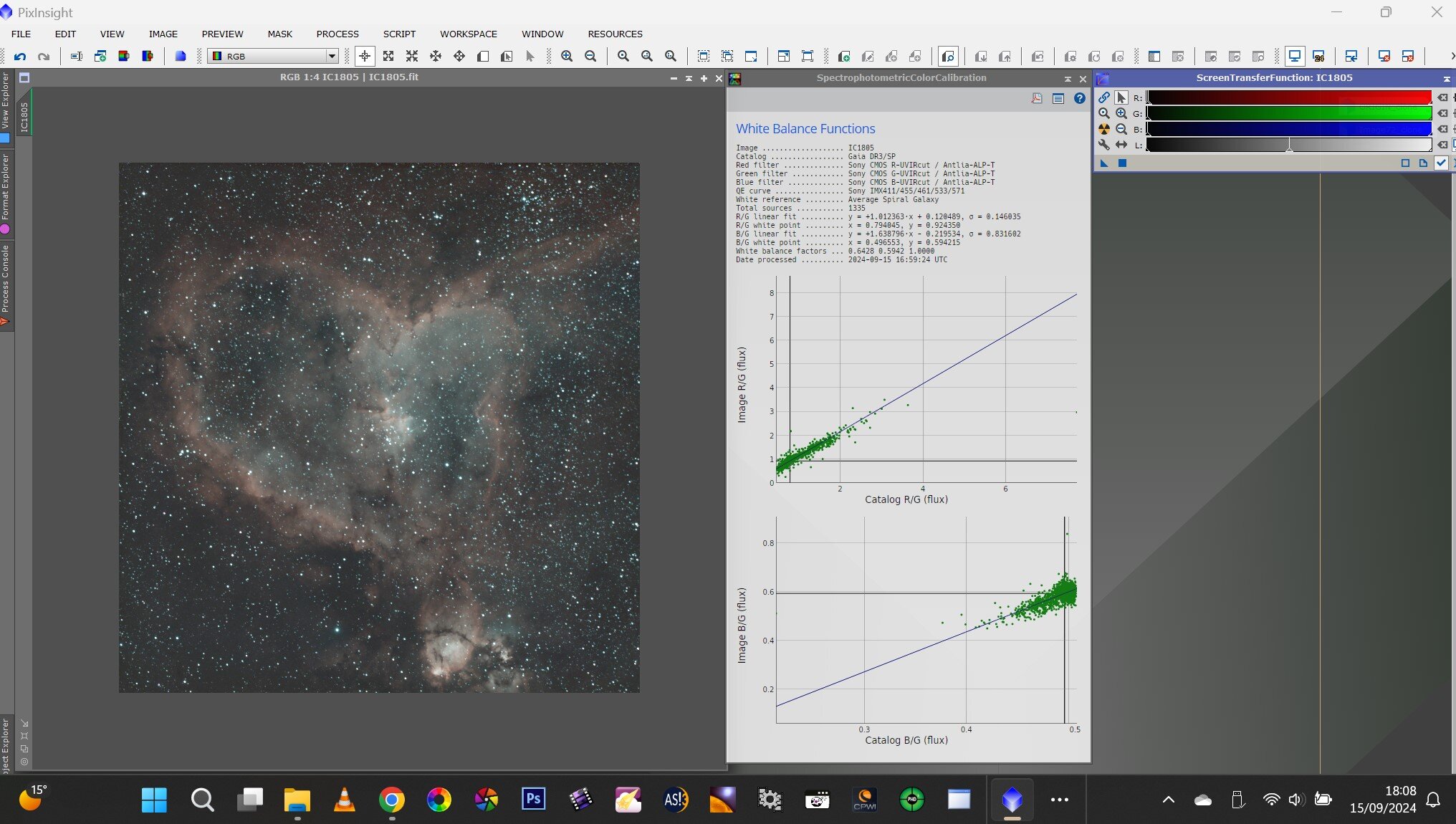Open the RGB channel display dropdown

[331, 56]
